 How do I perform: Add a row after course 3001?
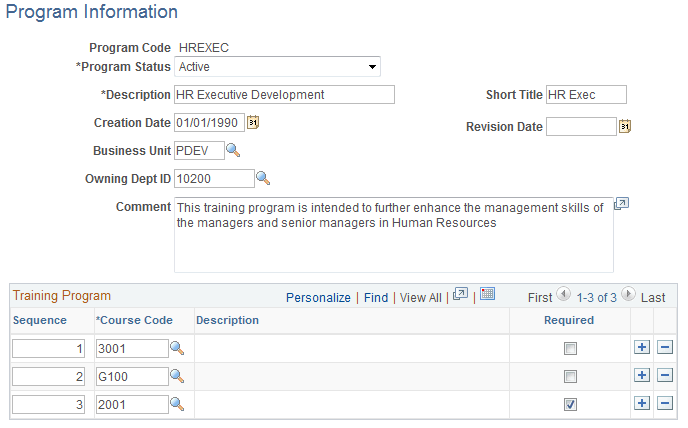click(642, 348)
